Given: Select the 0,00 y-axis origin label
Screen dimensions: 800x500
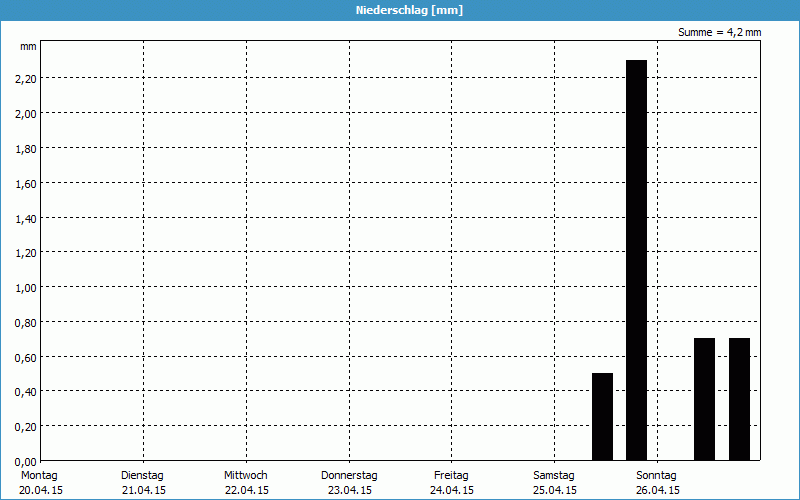Looking at the screenshot, I should pyautogui.click(x=26, y=461).
